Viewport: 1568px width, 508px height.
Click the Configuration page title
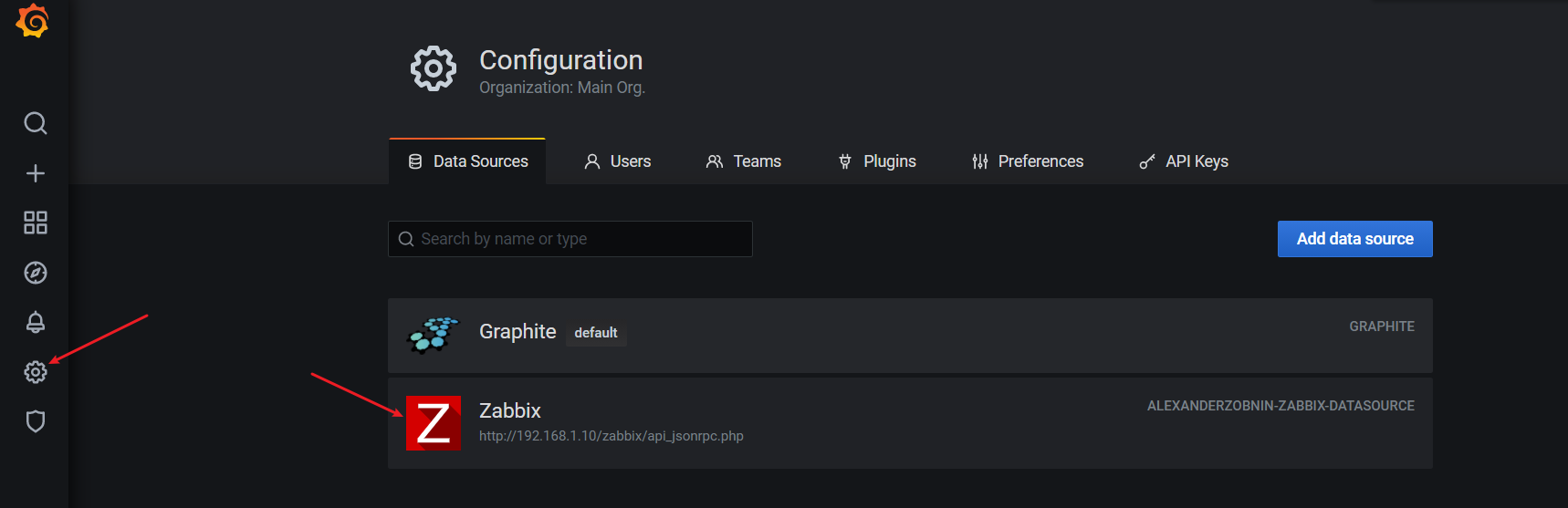tap(561, 60)
